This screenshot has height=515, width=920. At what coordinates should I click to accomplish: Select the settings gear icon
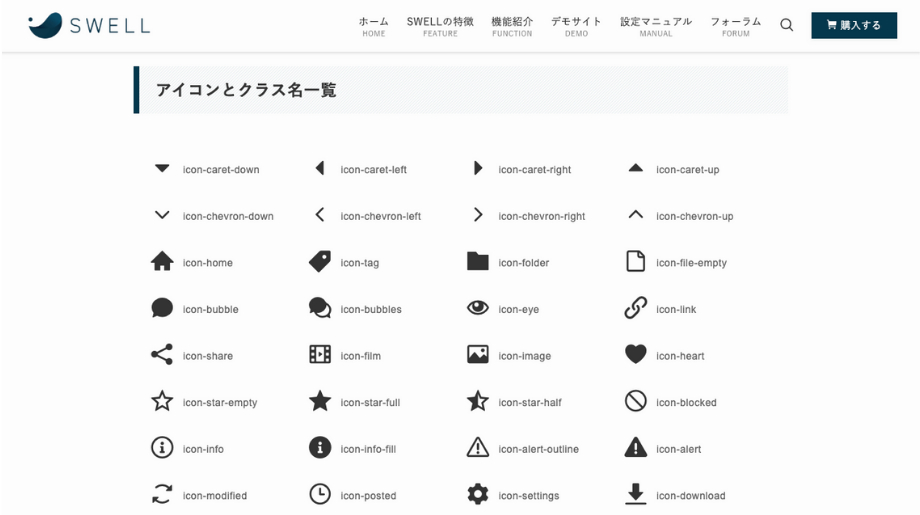click(478, 494)
